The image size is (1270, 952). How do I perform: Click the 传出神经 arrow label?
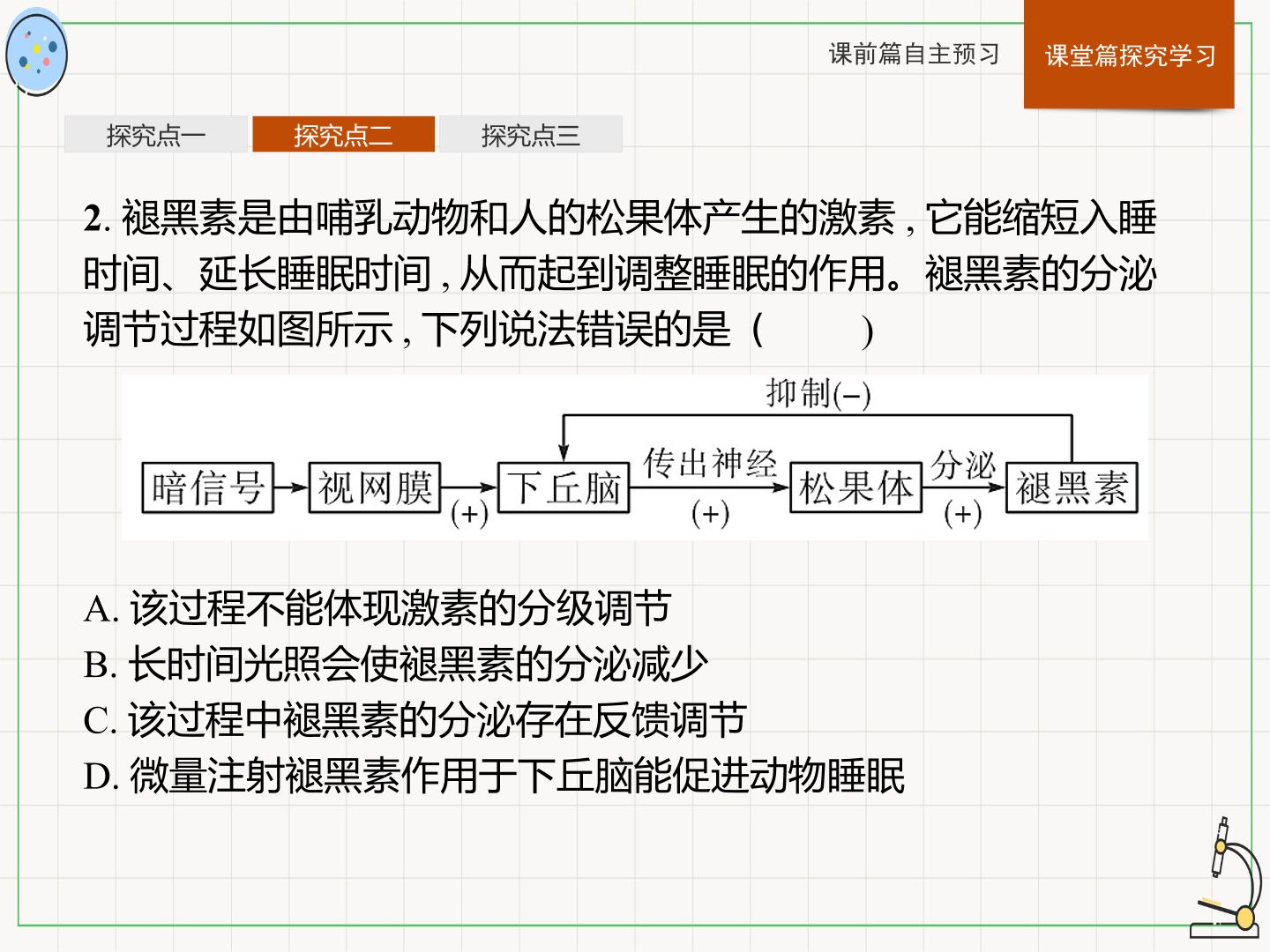tap(710, 463)
